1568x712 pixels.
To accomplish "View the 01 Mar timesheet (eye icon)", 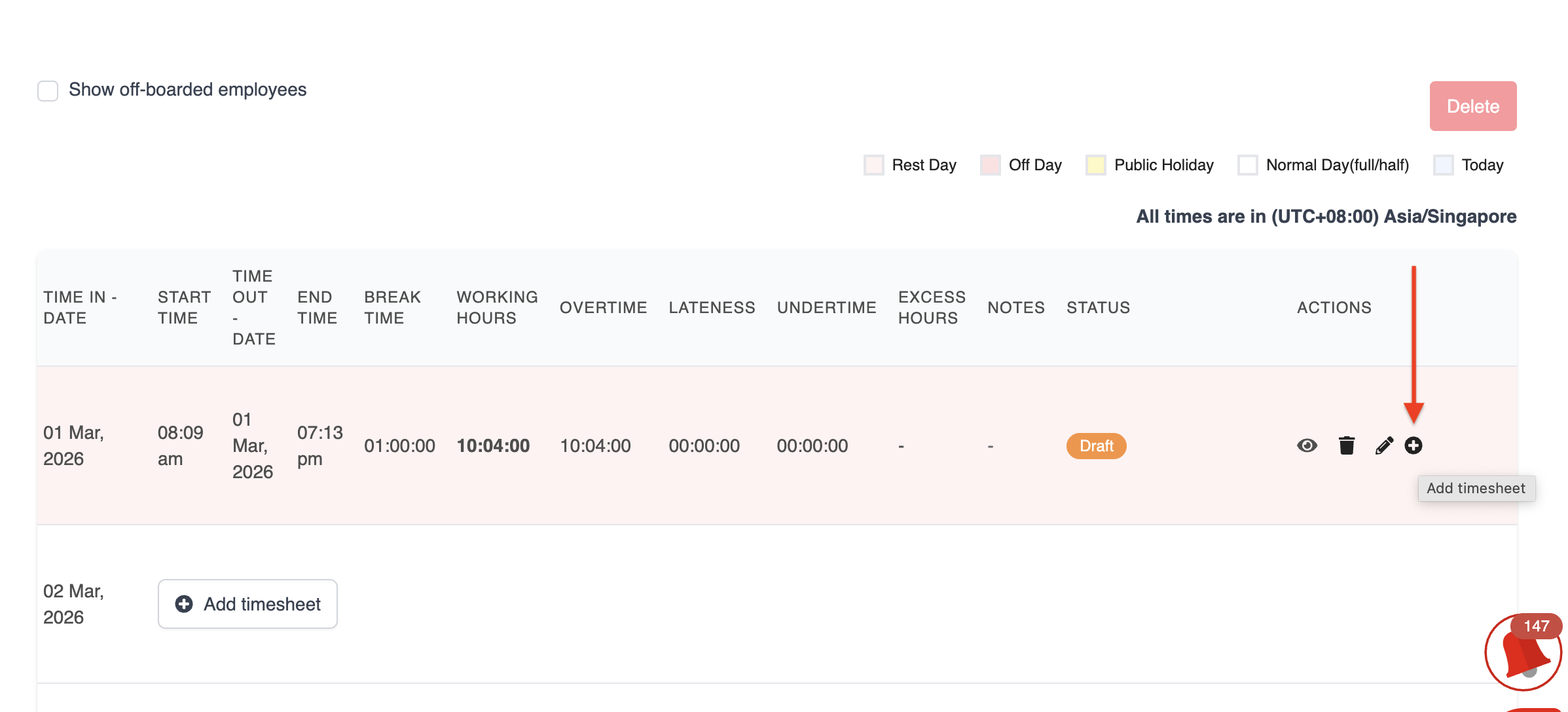I will 1307,446.
